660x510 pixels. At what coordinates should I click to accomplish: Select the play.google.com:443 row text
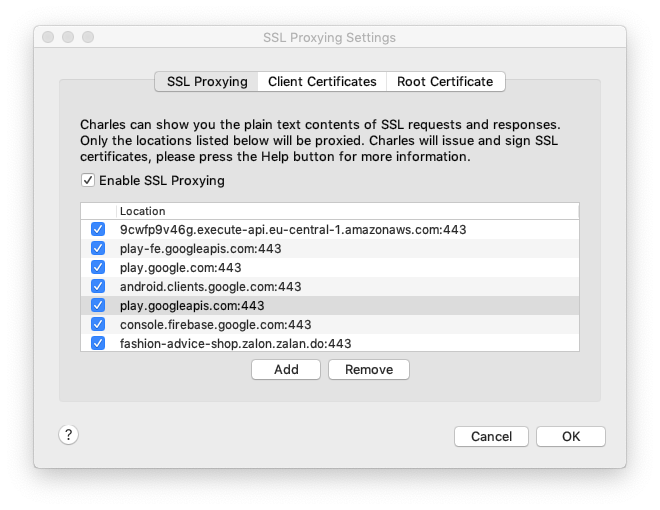[181, 268]
